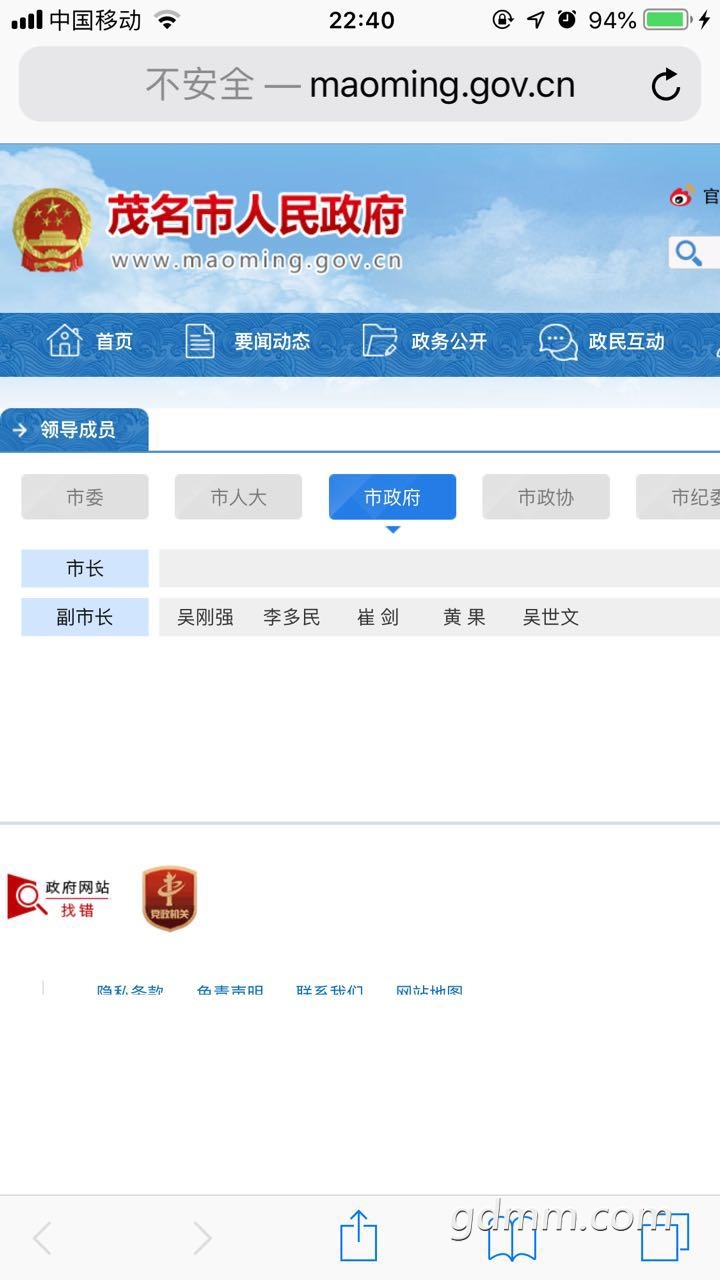Open vice mayor 吴刚强 profile link
720x1280 pixels.
[205, 618]
